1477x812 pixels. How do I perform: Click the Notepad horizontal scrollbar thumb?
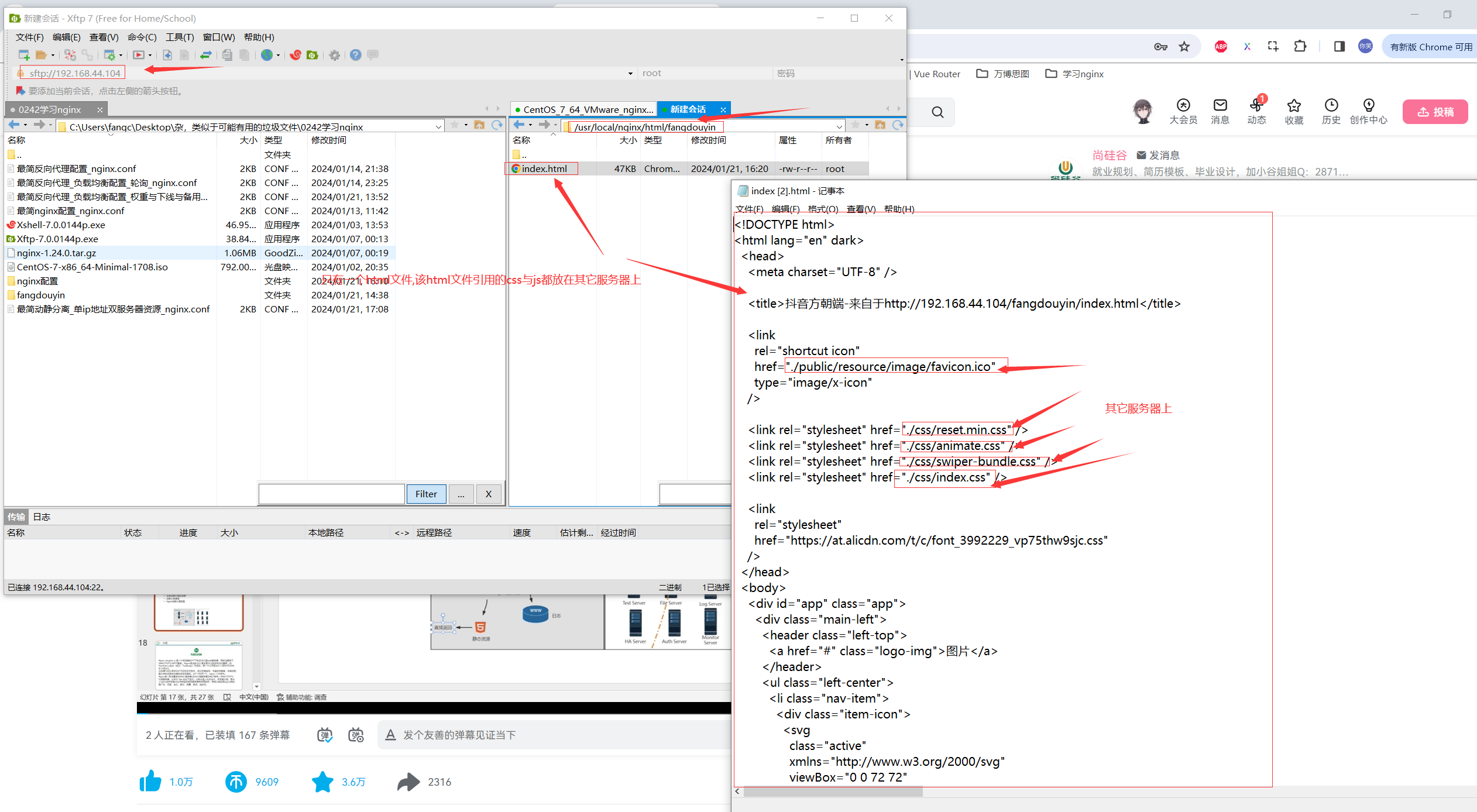pyautogui.click(x=833, y=792)
